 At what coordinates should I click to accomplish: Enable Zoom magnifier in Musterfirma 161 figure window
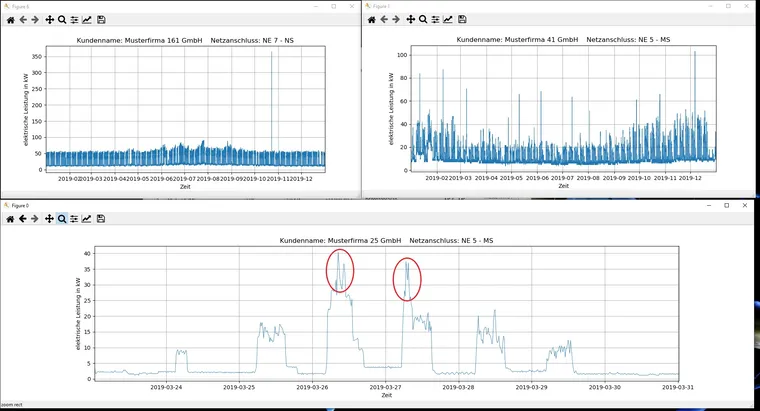click(62, 19)
